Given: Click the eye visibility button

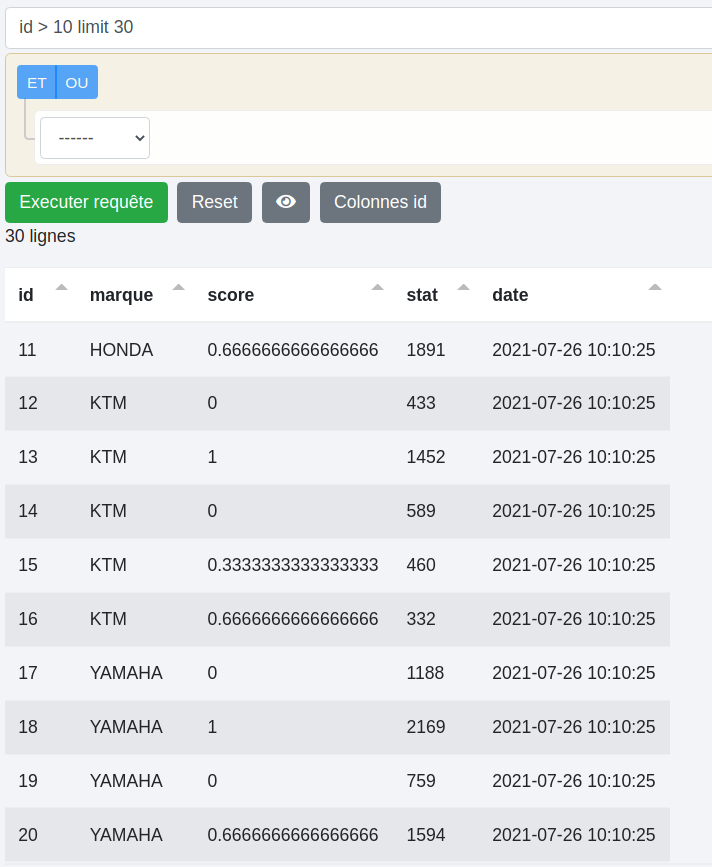Looking at the screenshot, I should click(x=286, y=202).
